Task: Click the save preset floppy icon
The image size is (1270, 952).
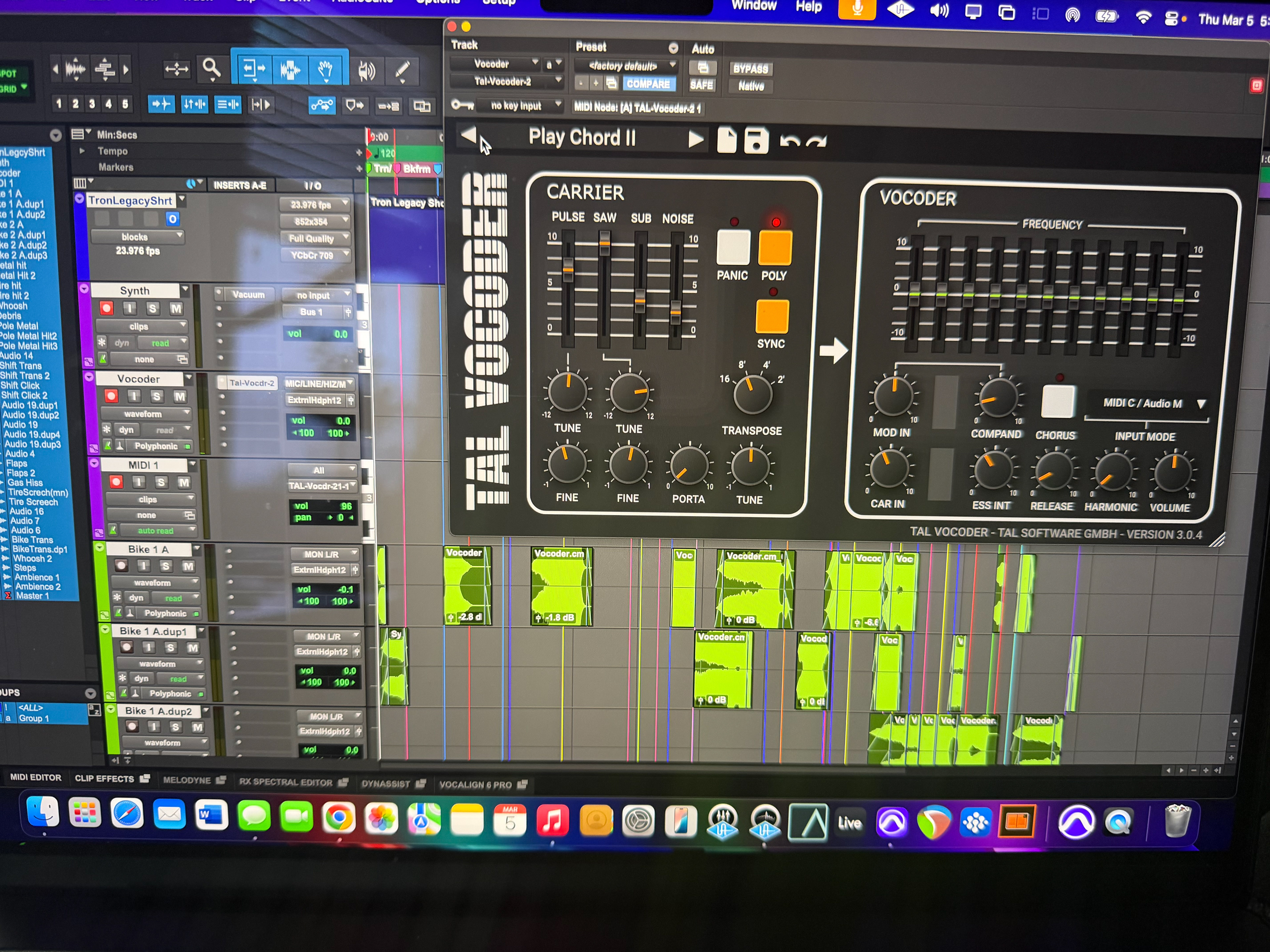Action: [756, 140]
